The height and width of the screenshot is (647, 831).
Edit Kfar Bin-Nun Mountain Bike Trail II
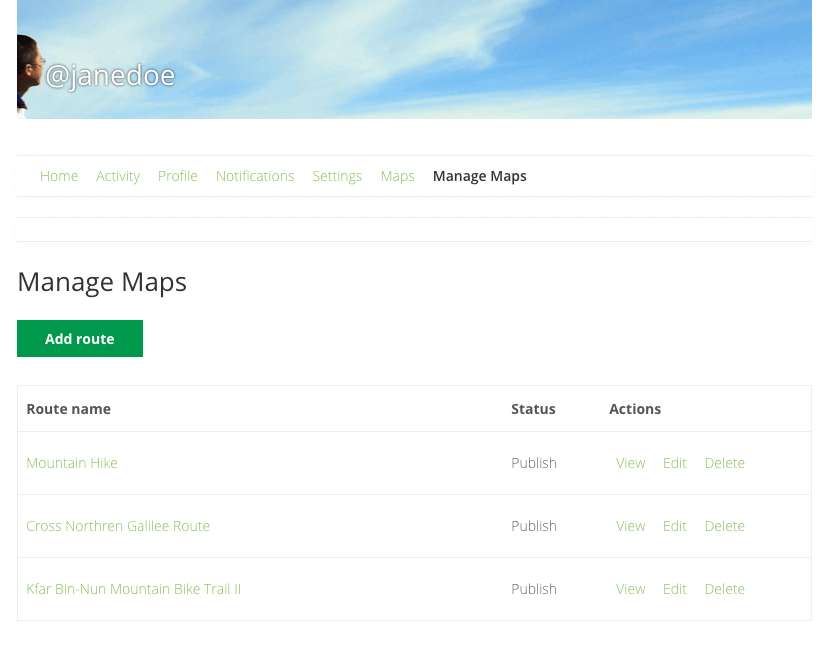point(674,589)
